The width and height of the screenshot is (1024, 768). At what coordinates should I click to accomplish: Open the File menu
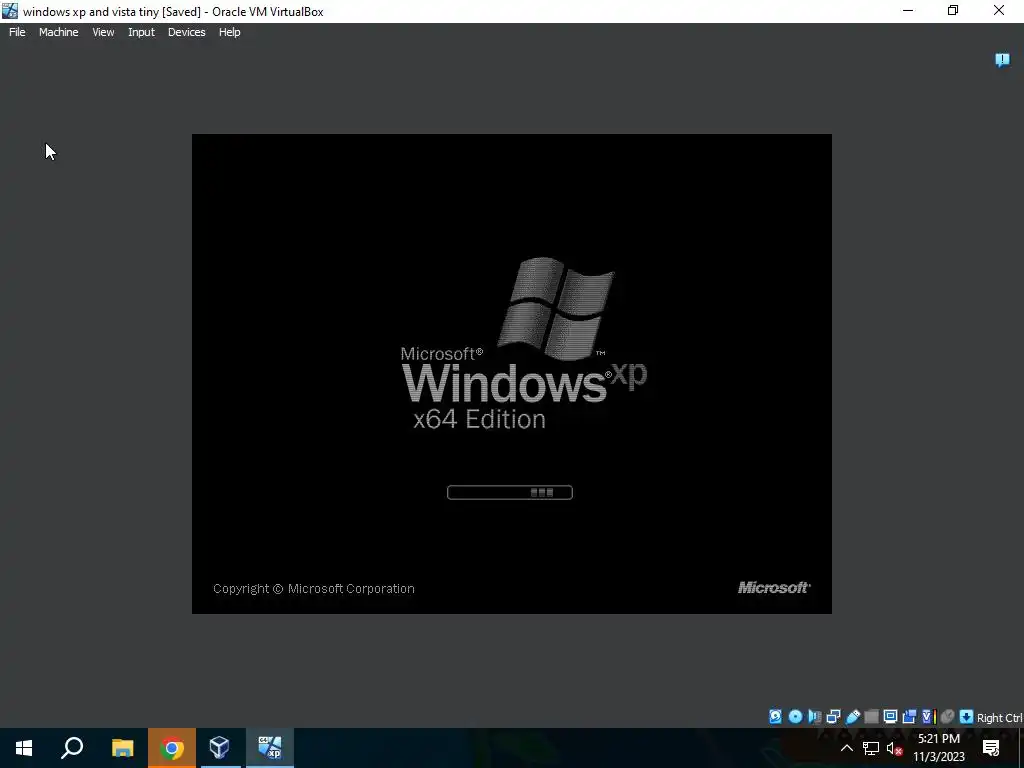(x=17, y=32)
